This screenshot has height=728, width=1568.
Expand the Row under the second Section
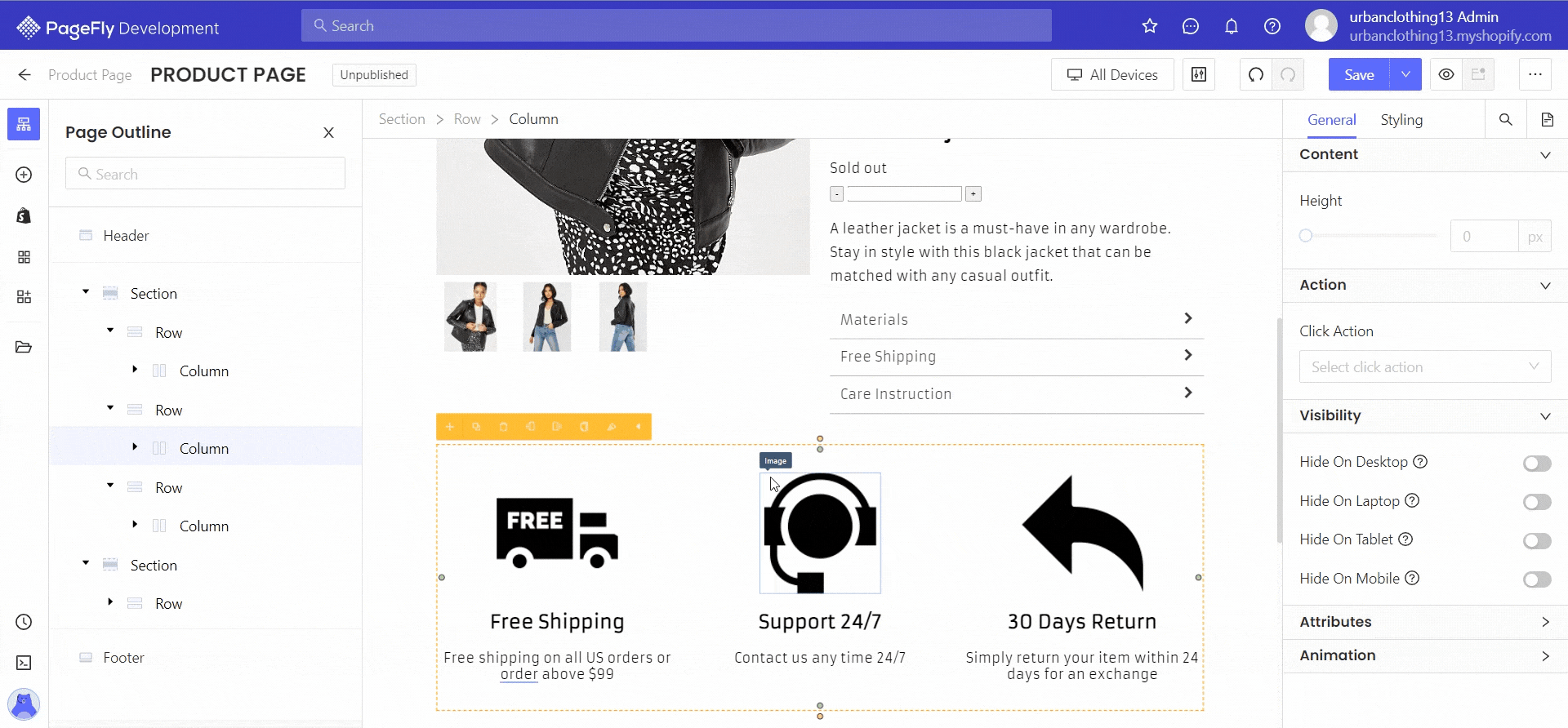click(x=110, y=602)
